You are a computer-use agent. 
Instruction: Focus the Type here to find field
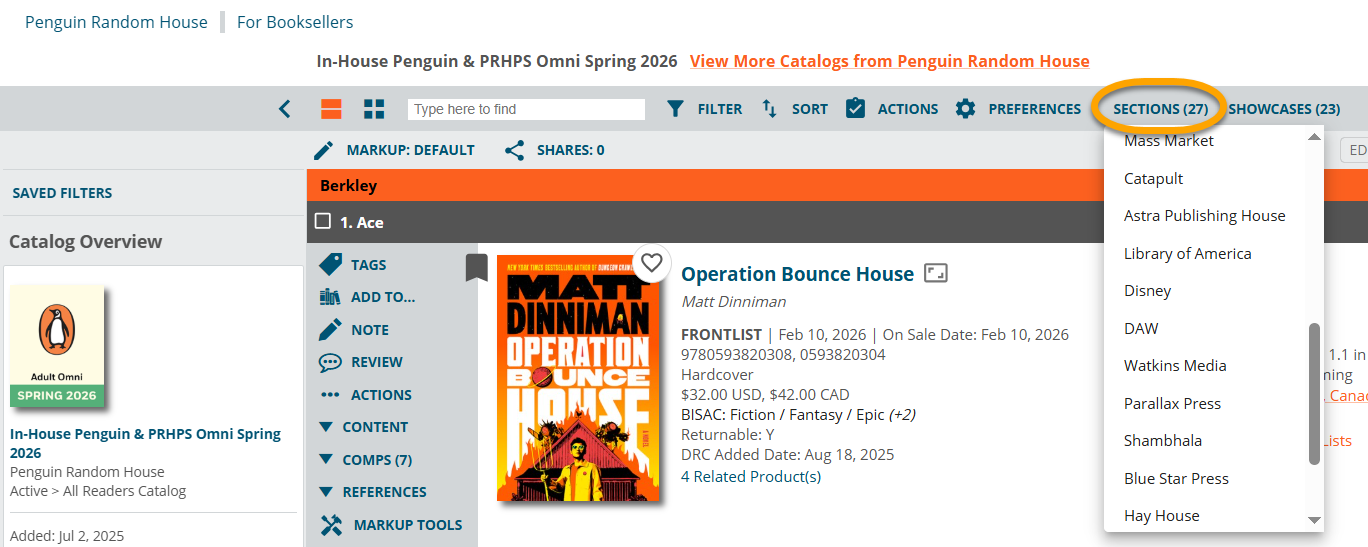[x=526, y=109]
